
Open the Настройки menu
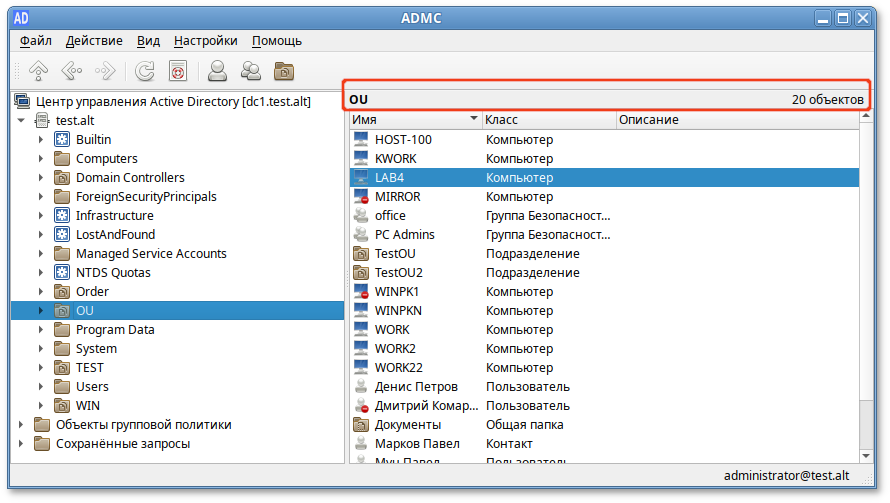(205, 41)
